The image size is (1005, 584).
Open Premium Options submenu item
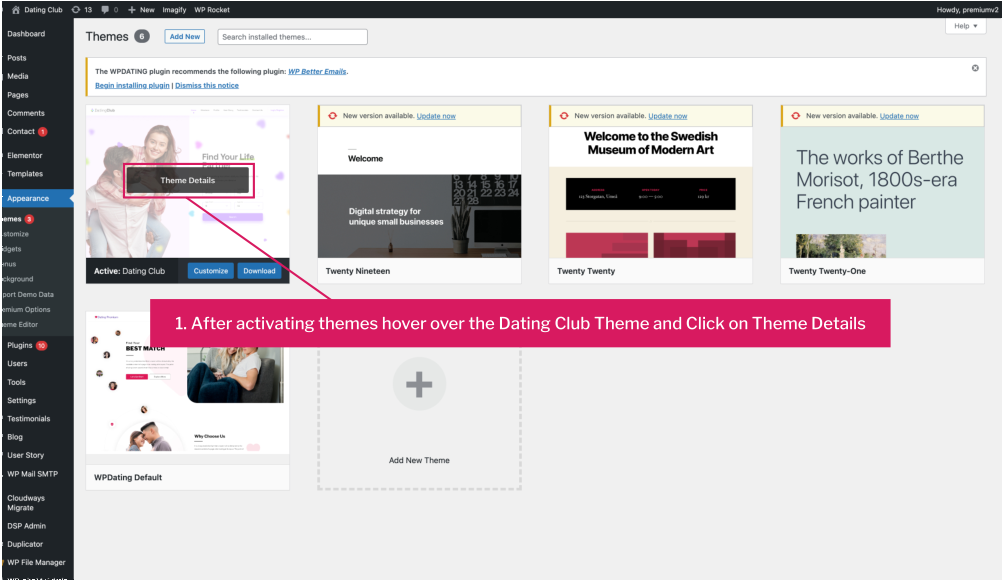coord(26,310)
